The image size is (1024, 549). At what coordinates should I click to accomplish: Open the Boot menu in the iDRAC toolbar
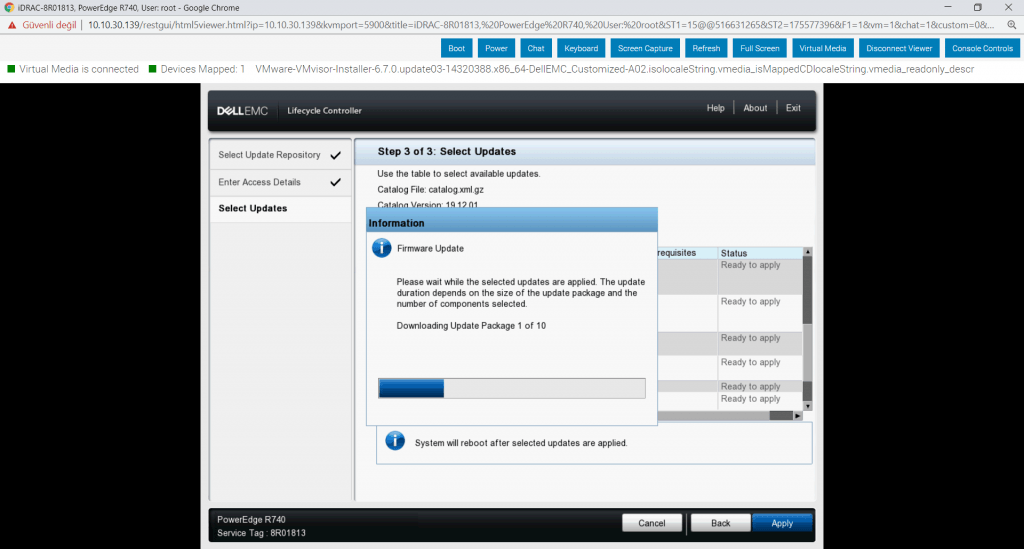coord(456,48)
